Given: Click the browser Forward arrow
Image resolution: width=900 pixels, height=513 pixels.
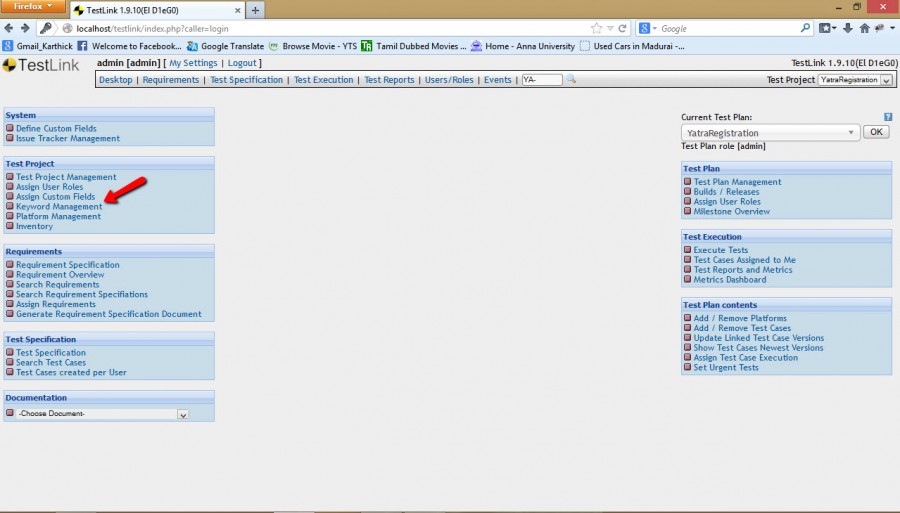Looking at the screenshot, I should [x=25, y=28].
